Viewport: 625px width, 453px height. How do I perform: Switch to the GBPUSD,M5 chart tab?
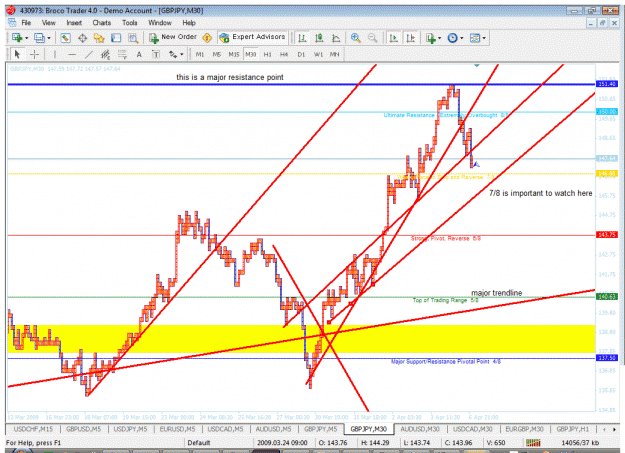(83, 429)
